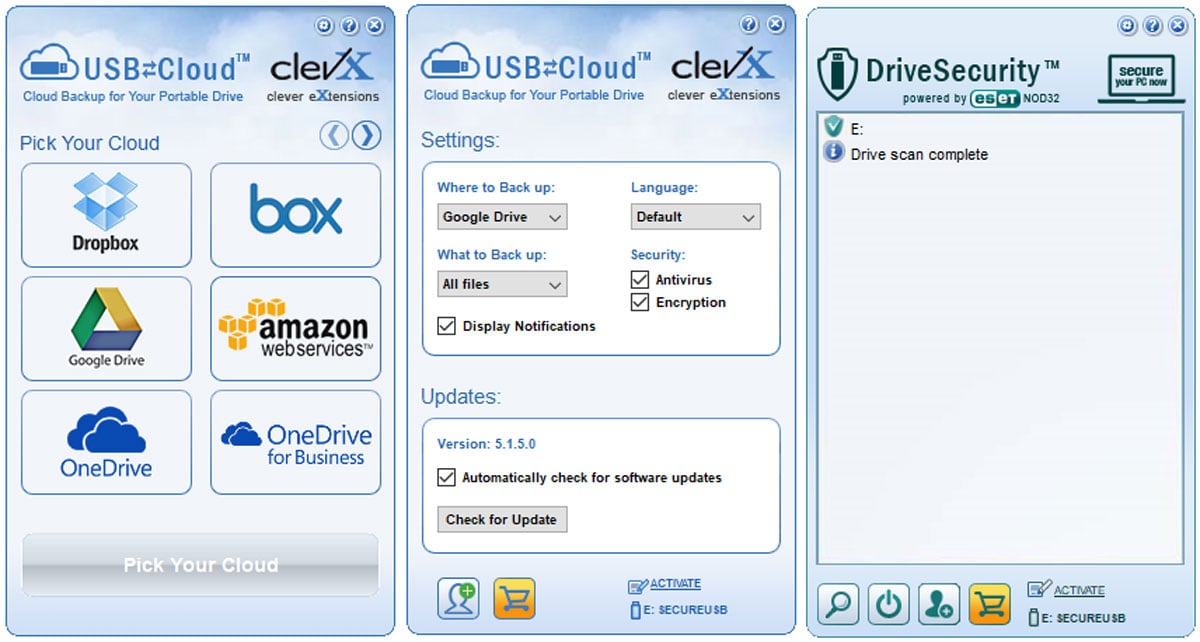Image resolution: width=1200 pixels, height=642 pixels.
Task: Click E: SECUREUSB label in DriveSecurity window
Action: [x=1083, y=619]
